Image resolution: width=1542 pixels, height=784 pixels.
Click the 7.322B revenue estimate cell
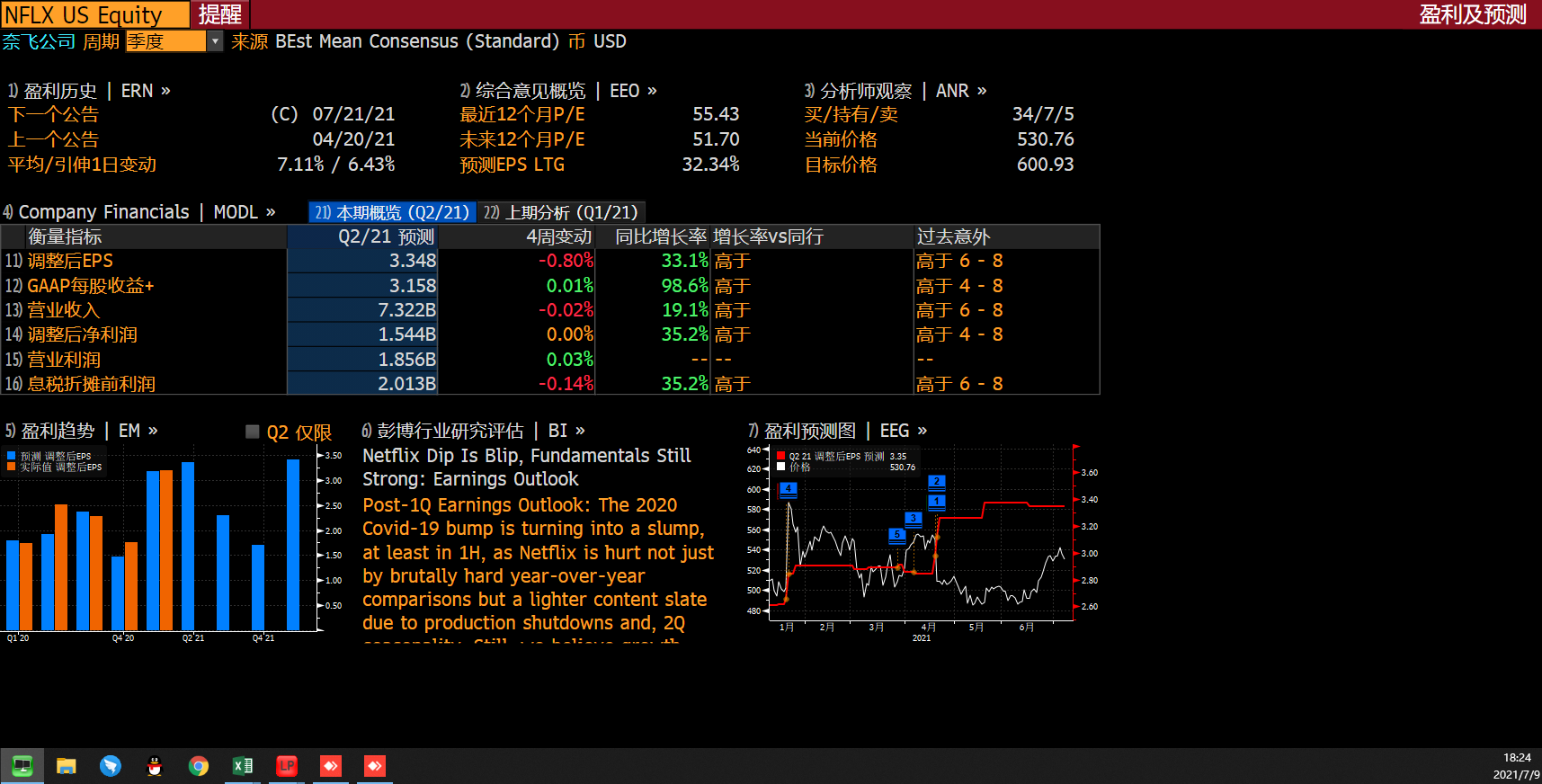point(362,310)
